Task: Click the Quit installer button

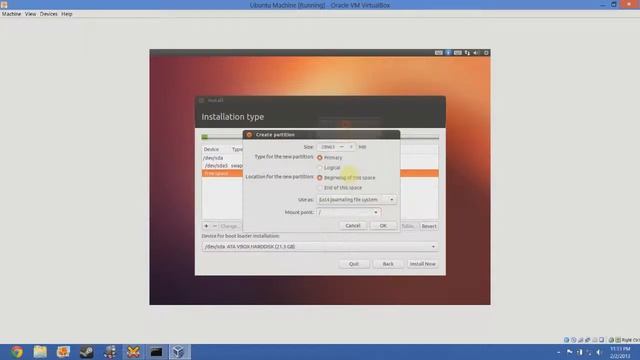Action: (x=353, y=264)
